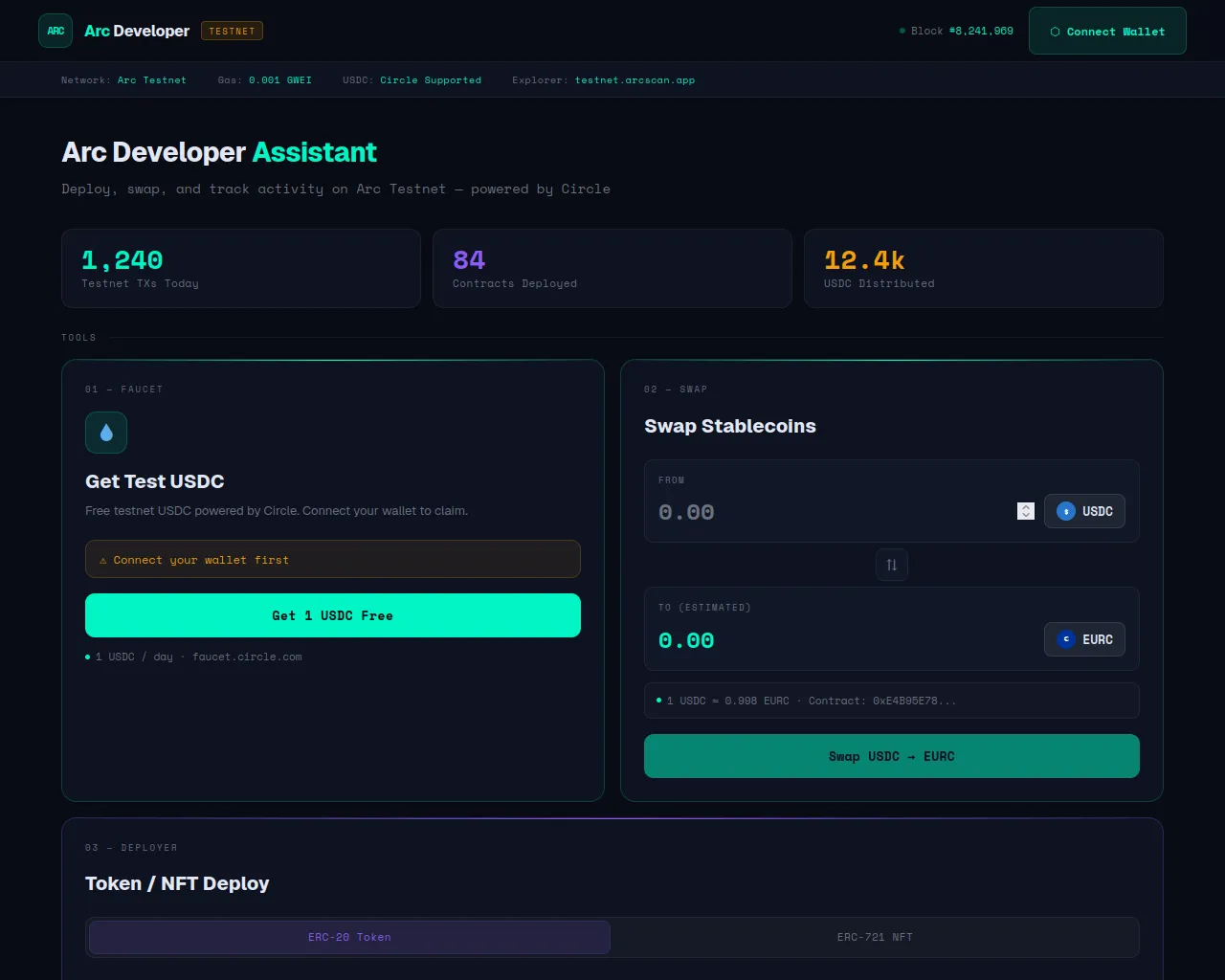Viewport: 1225px width, 980px height.
Task: Open the EURC token selector
Action: pos(1084,639)
